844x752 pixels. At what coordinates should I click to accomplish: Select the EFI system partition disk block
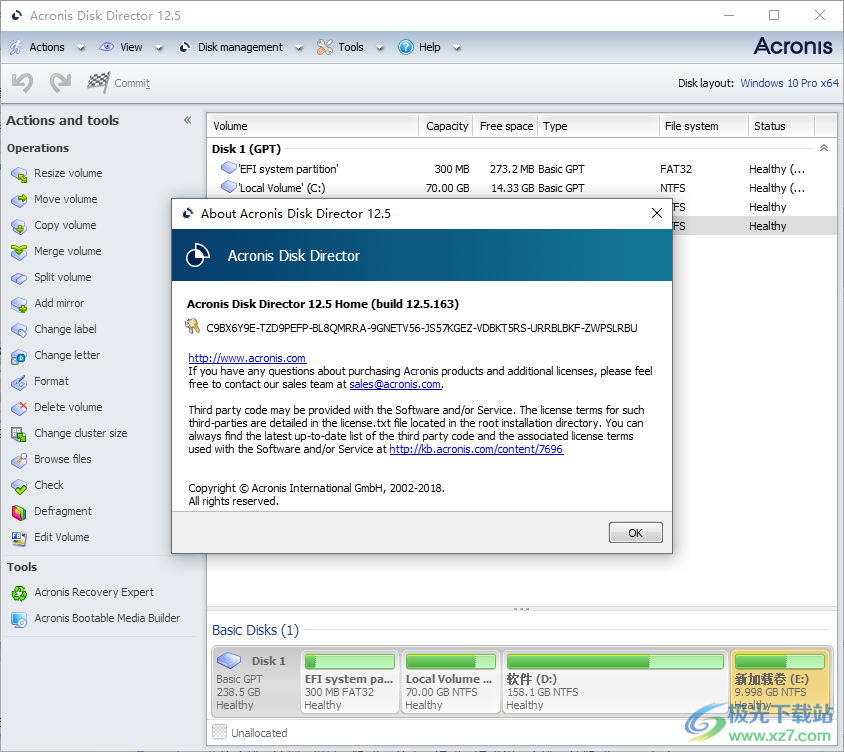coord(350,682)
